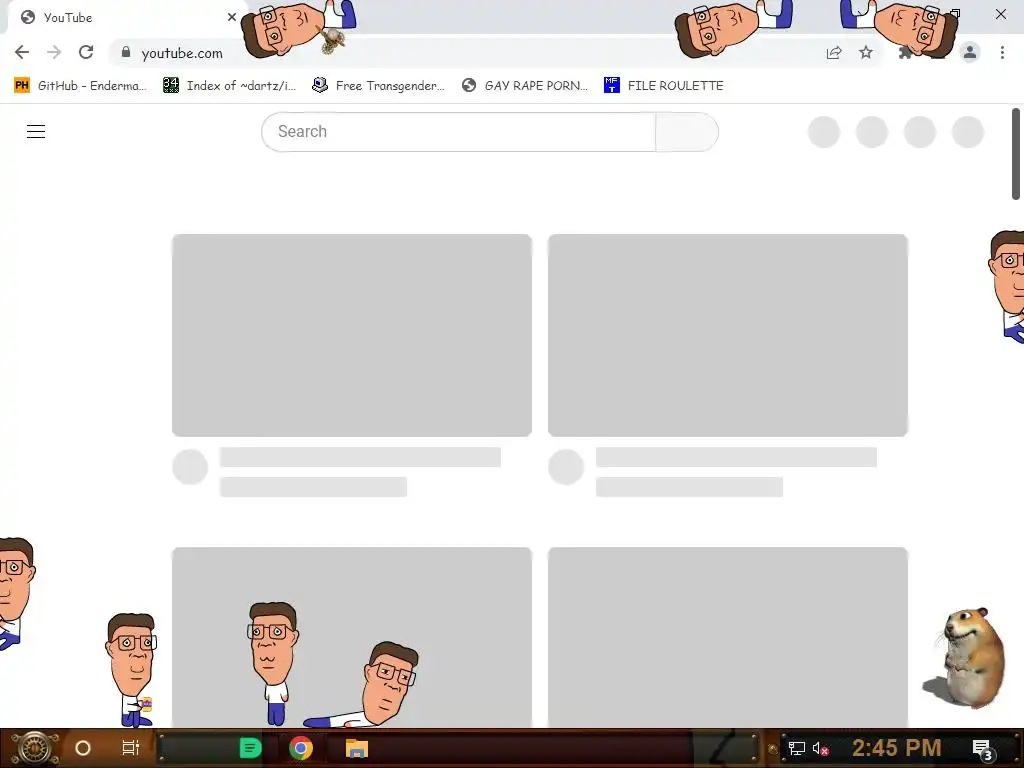Open the green notes app on taskbar
Viewport: 1024px width, 768px height.
coord(250,748)
